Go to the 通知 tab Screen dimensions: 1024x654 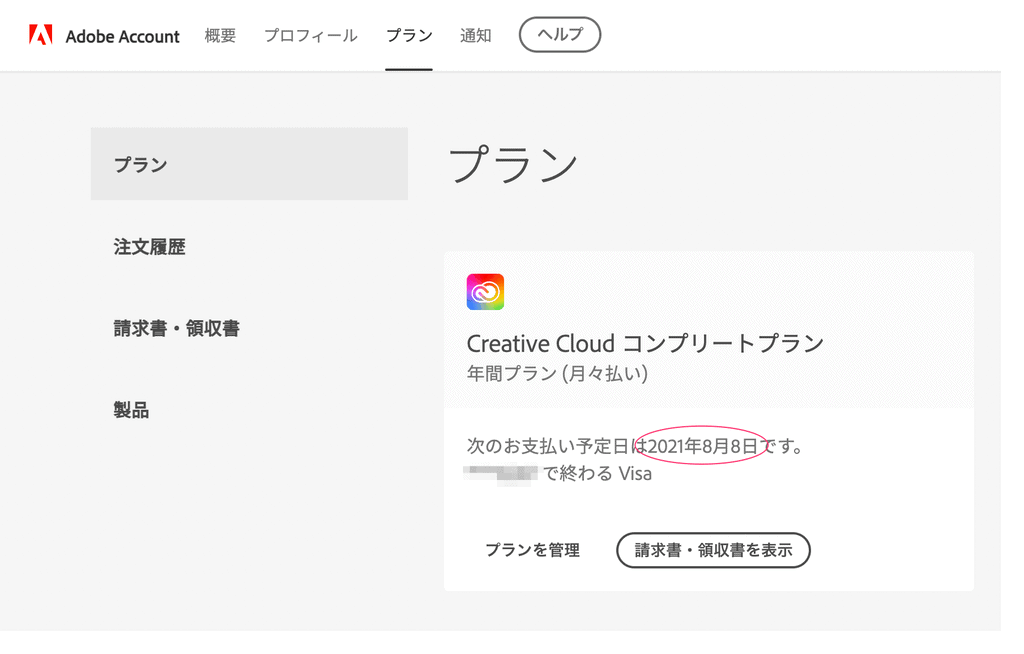coord(475,36)
